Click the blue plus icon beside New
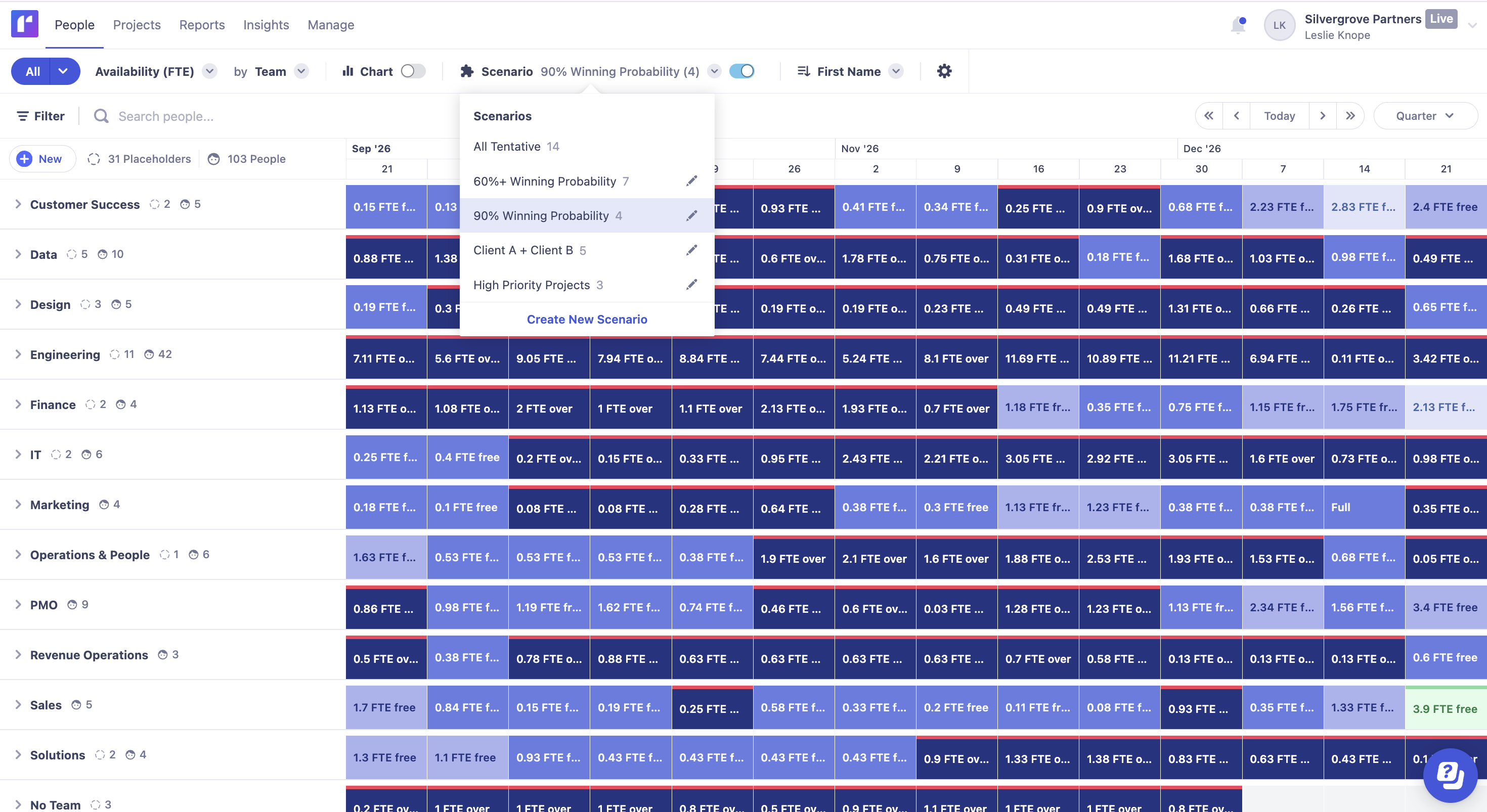Image resolution: width=1487 pixels, height=812 pixels. pyautogui.click(x=24, y=159)
